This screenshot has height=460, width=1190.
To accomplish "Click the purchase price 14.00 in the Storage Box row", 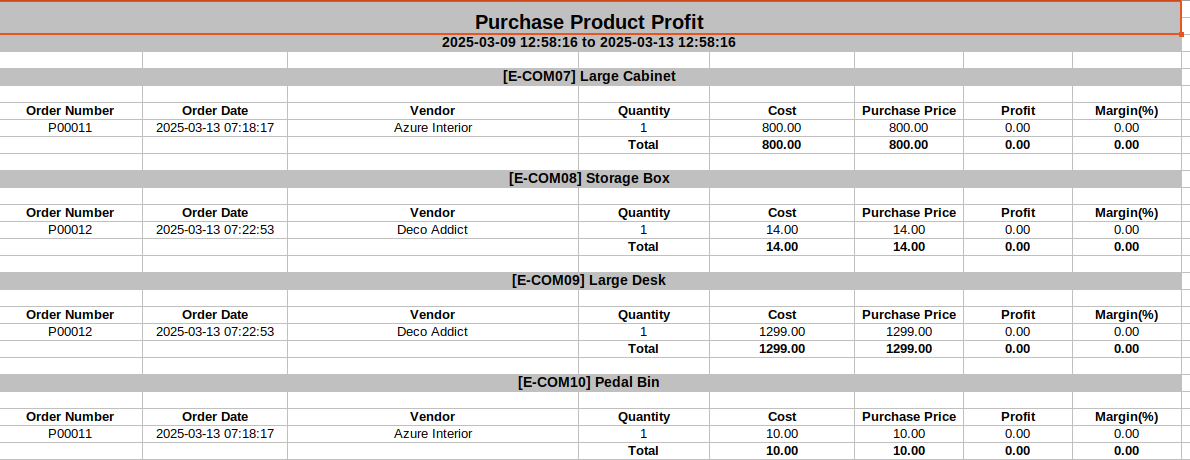I will [908, 230].
